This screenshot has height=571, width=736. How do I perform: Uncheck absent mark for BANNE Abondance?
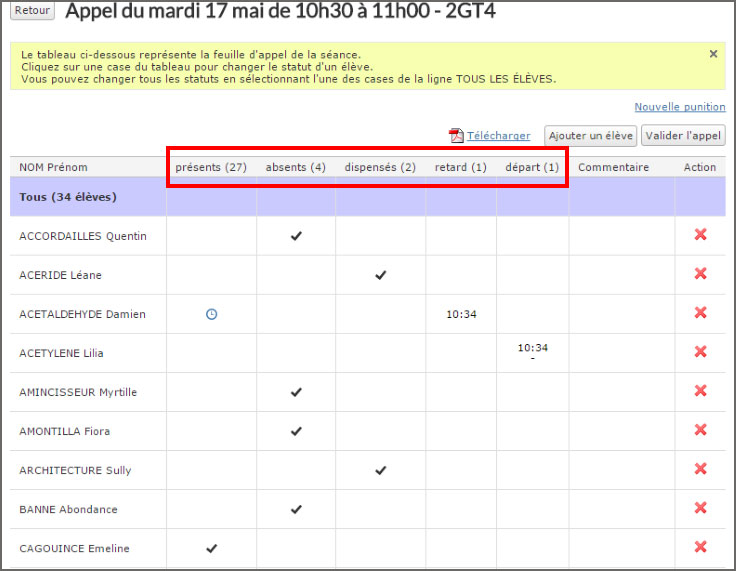(x=296, y=509)
